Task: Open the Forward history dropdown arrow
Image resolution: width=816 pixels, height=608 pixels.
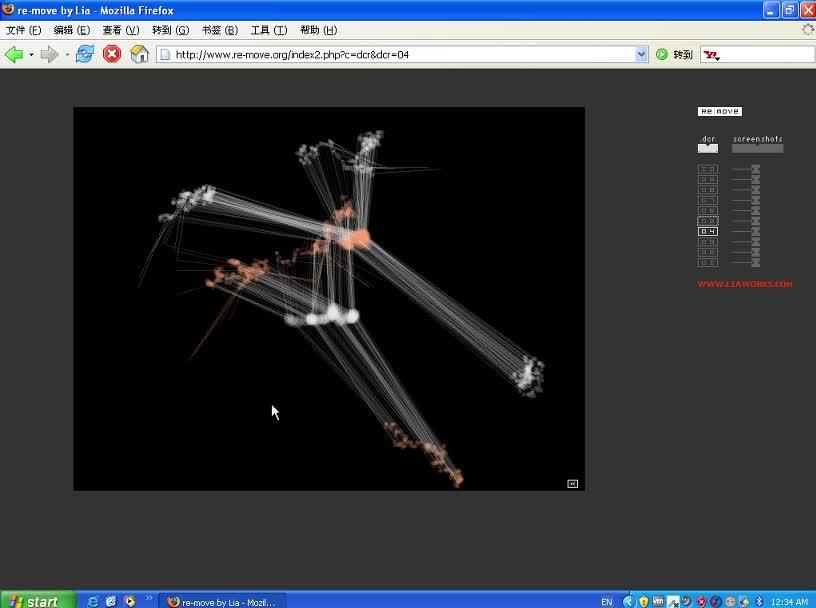Action: (x=67, y=54)
